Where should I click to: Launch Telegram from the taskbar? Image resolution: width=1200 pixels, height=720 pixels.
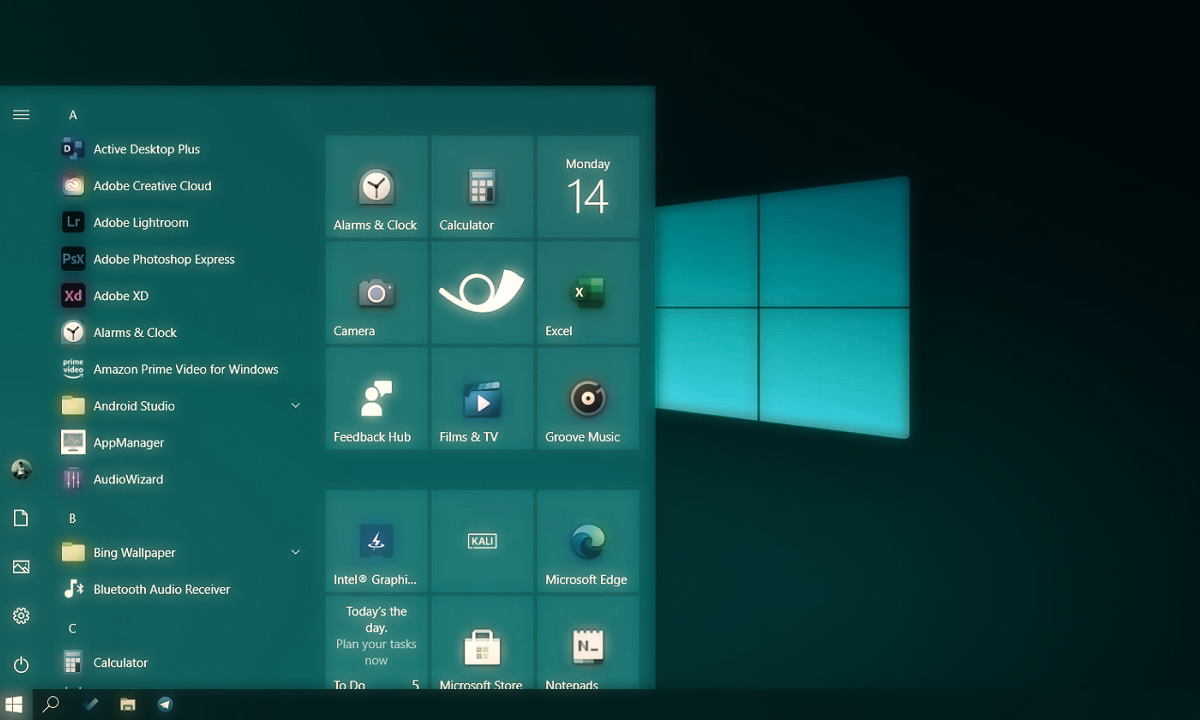coord(164,704)
